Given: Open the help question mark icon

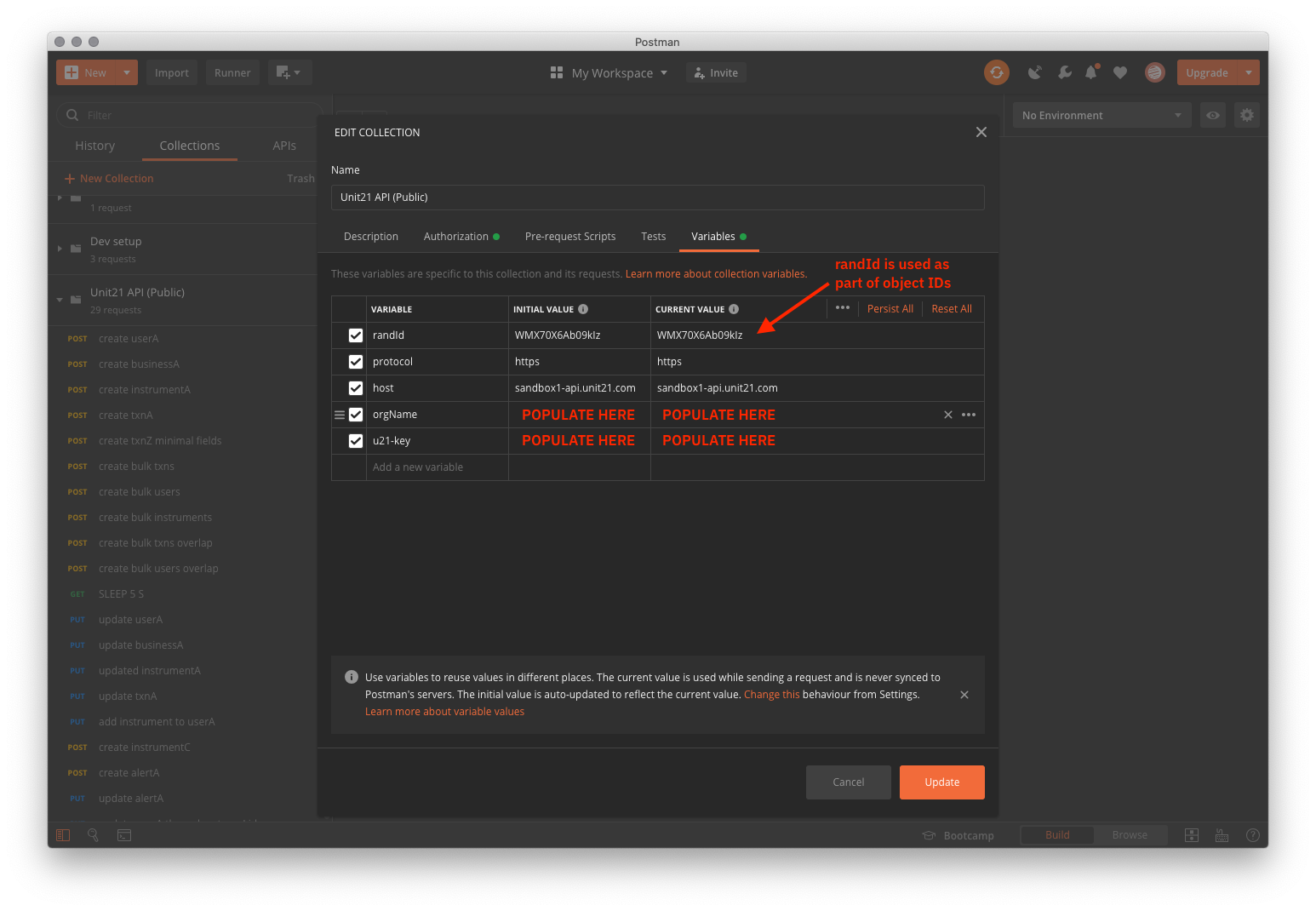Looking at the screenshot, I should click(x=1252, y=835).
